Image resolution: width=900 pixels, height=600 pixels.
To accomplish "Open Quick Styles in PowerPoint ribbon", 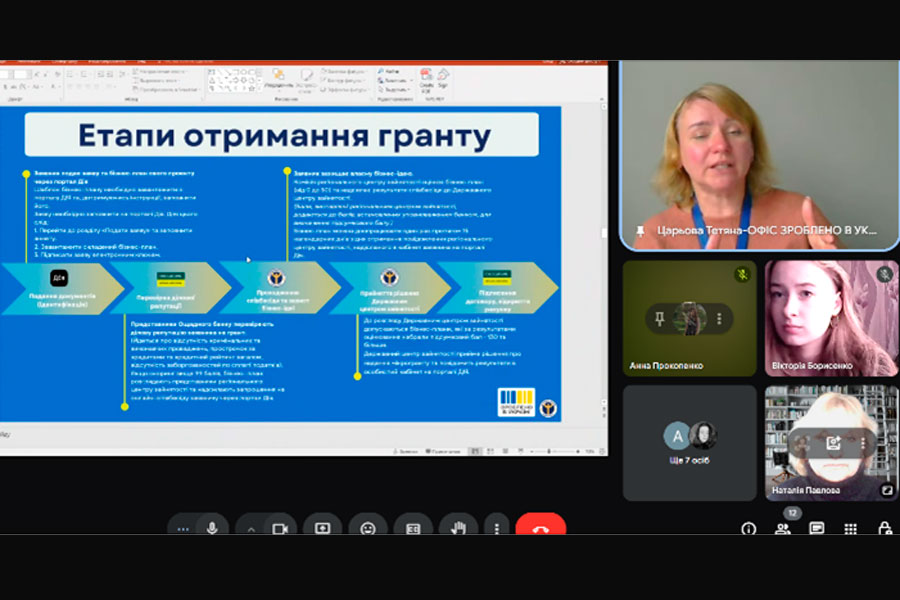I will (x=305, y=80).
